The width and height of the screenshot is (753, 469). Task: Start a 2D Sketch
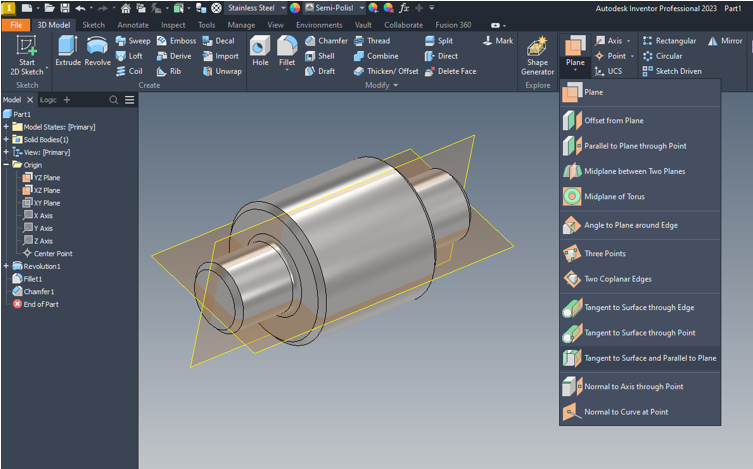pos(27,56)
